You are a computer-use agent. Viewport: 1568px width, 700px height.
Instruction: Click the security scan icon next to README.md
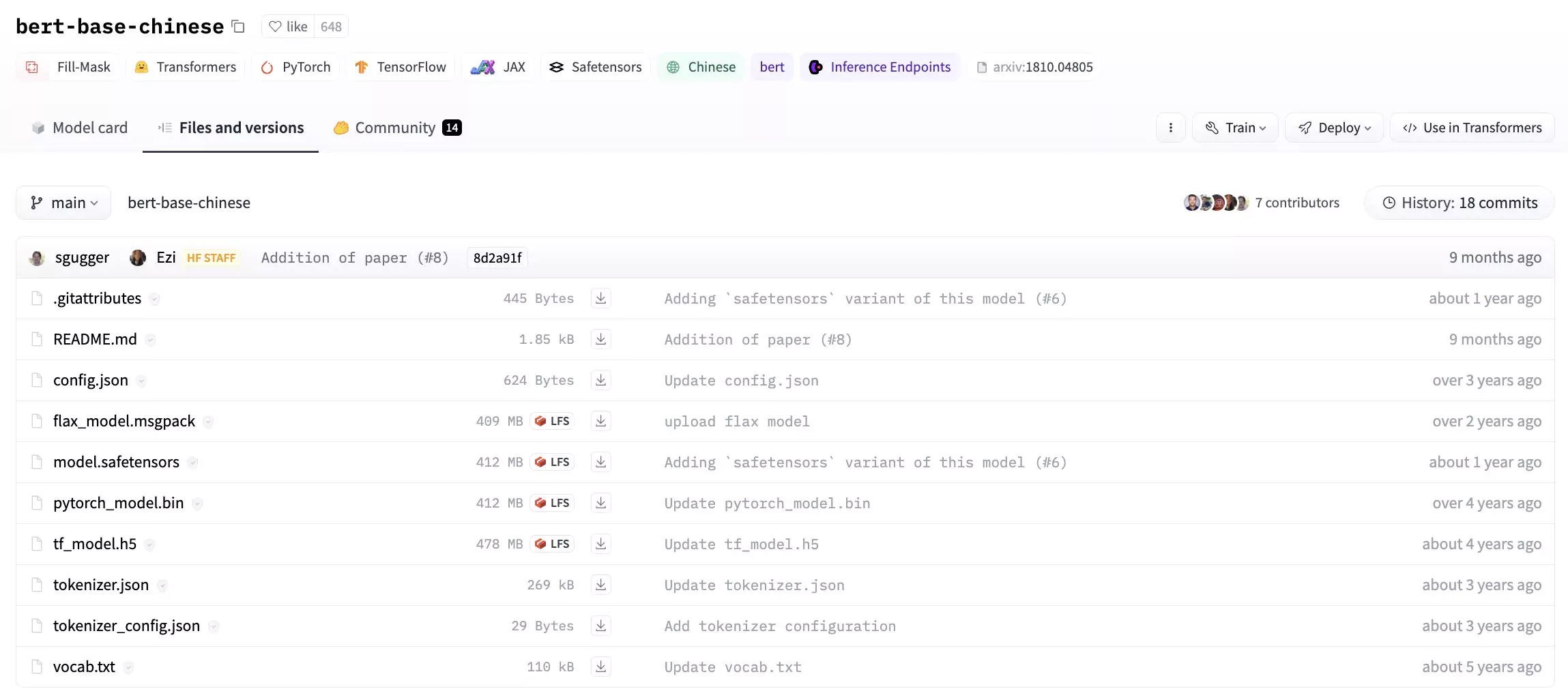(151, 340)
